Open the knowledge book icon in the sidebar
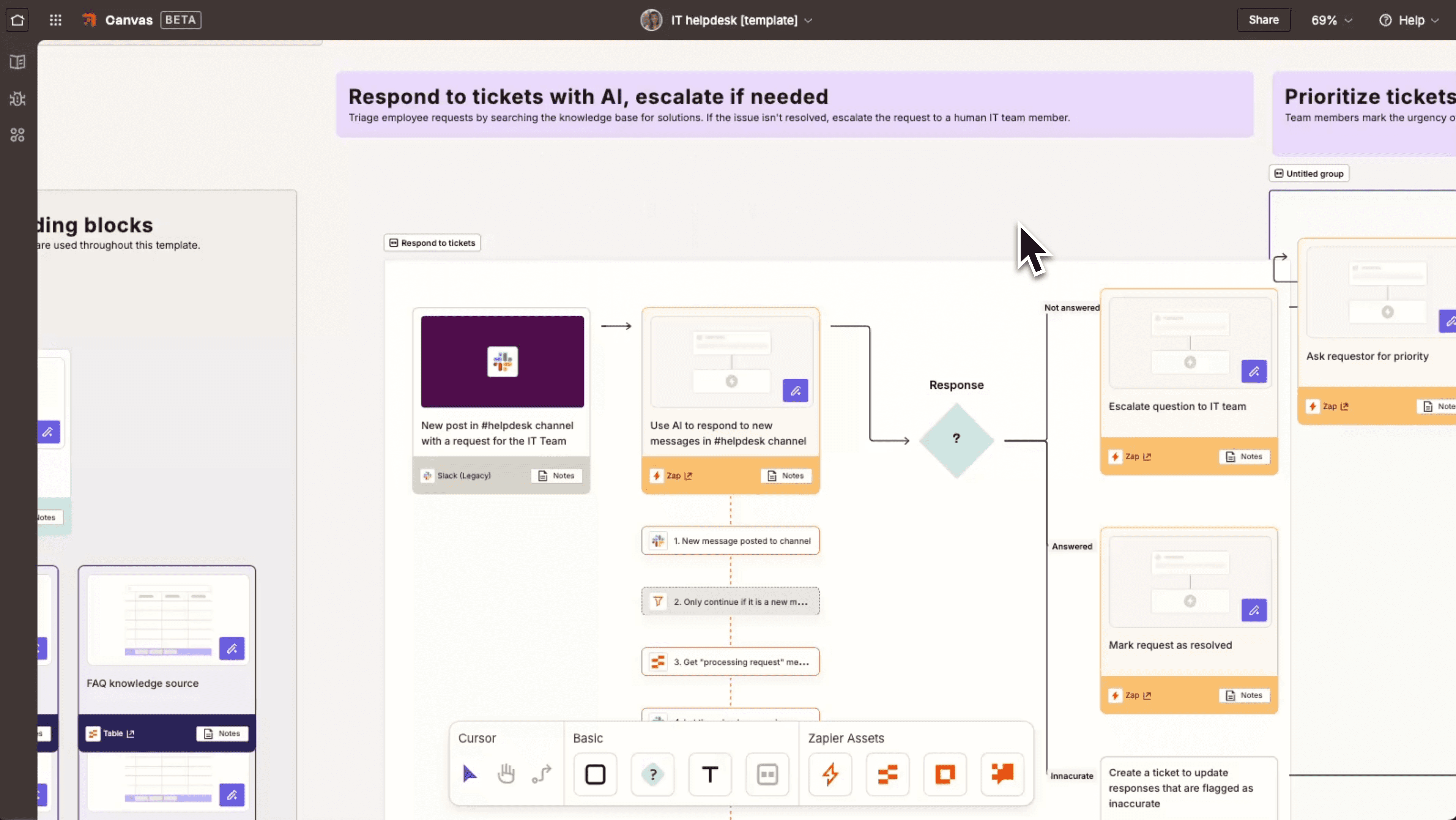This screenshot has height=820, width=1456. (x=17, y=61)
